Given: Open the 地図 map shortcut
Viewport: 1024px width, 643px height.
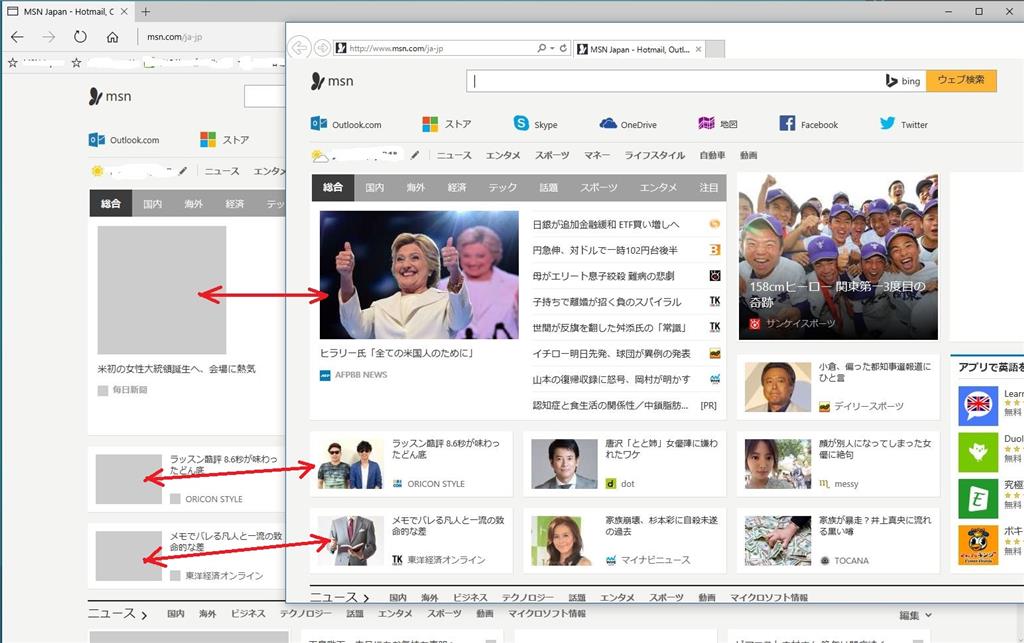Looking at the screenshot, I should click(x=718, y=124).
